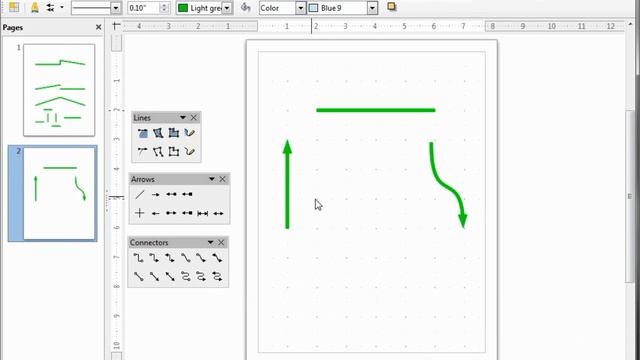Image resolution: width=640 pixels, height=360 pixels.
Task: Select the Line (45°) cross tool in Arrows
Action: click(140, 213)
